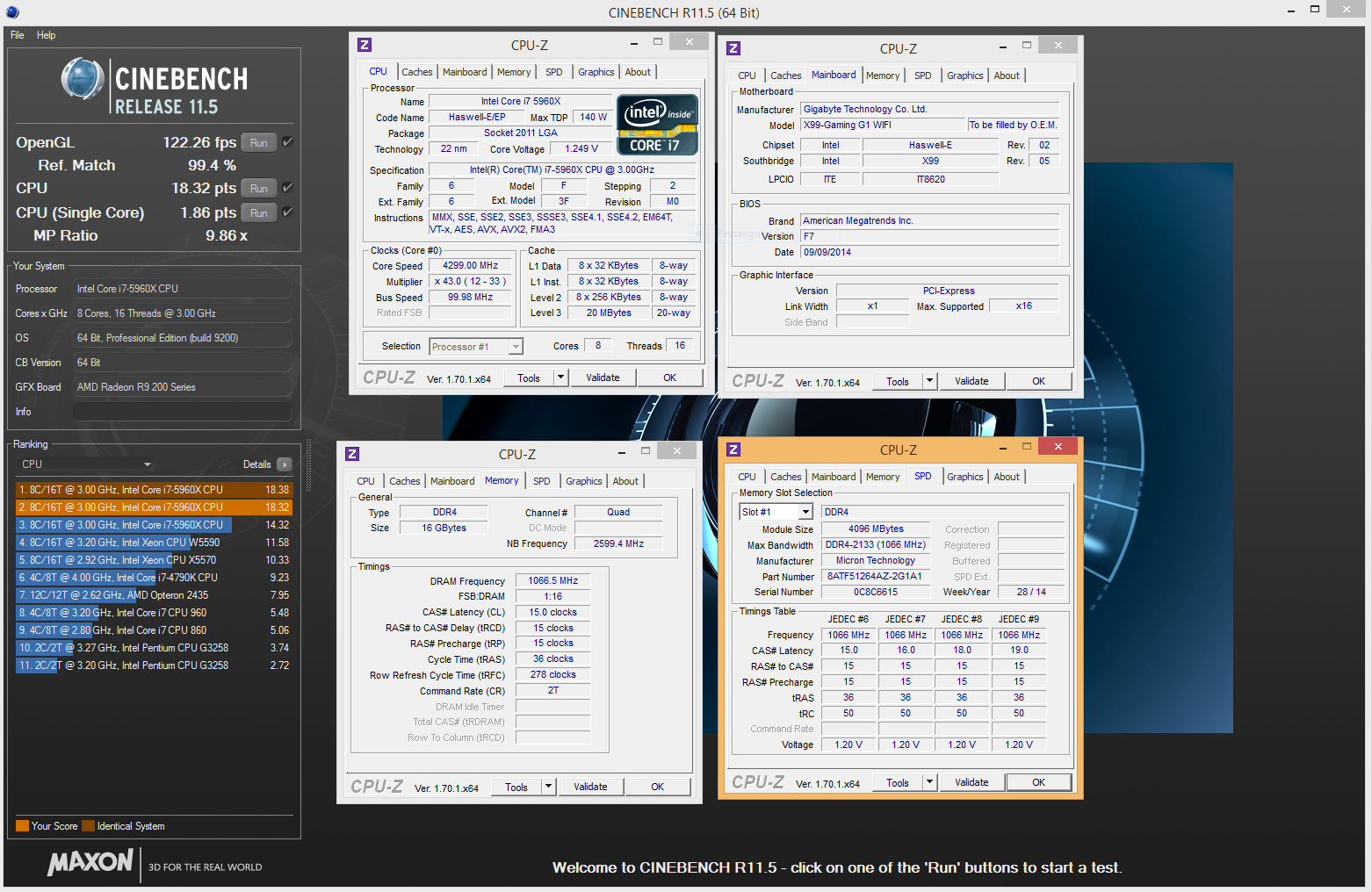Click the BIOS date 09/09/2014
The height and width of the screenshot is (892, 1372).
click(929, 252)
